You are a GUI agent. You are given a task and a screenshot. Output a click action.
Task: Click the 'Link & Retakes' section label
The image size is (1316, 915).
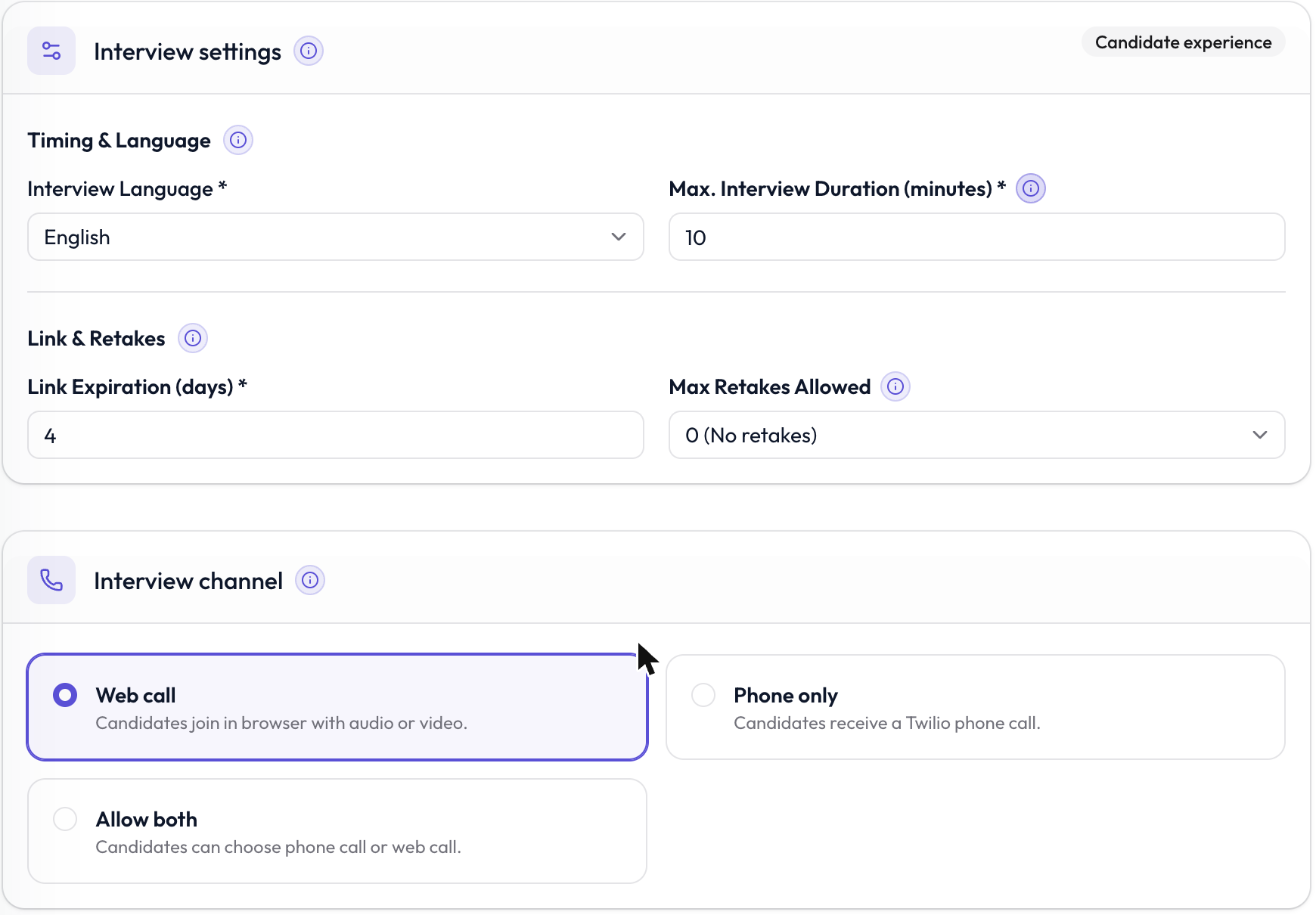pyautogui.click(x=96, y=339)
